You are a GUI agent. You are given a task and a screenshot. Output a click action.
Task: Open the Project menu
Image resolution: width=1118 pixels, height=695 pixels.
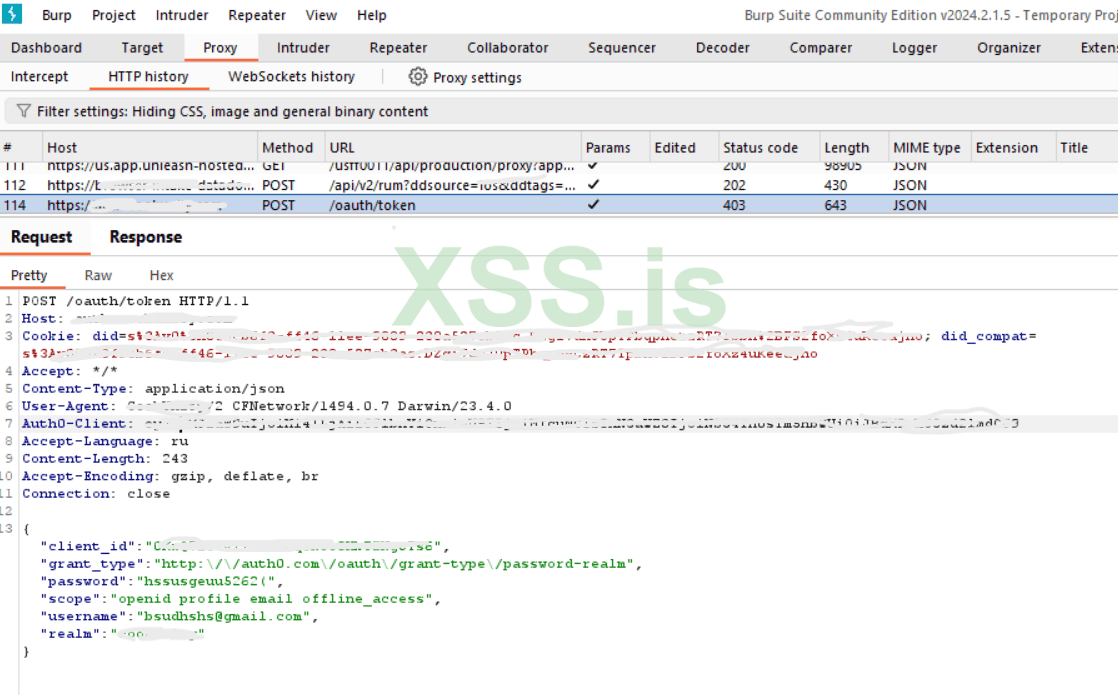(113, 15)
